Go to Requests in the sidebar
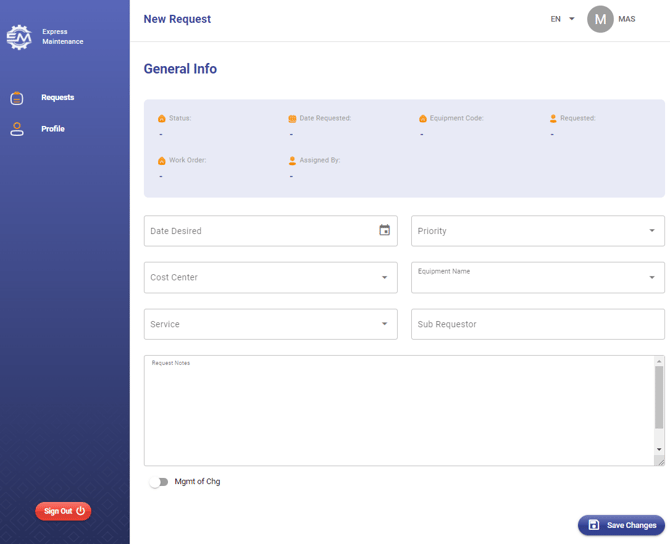Viewport: 670px width, 544px height. point(57,98)
